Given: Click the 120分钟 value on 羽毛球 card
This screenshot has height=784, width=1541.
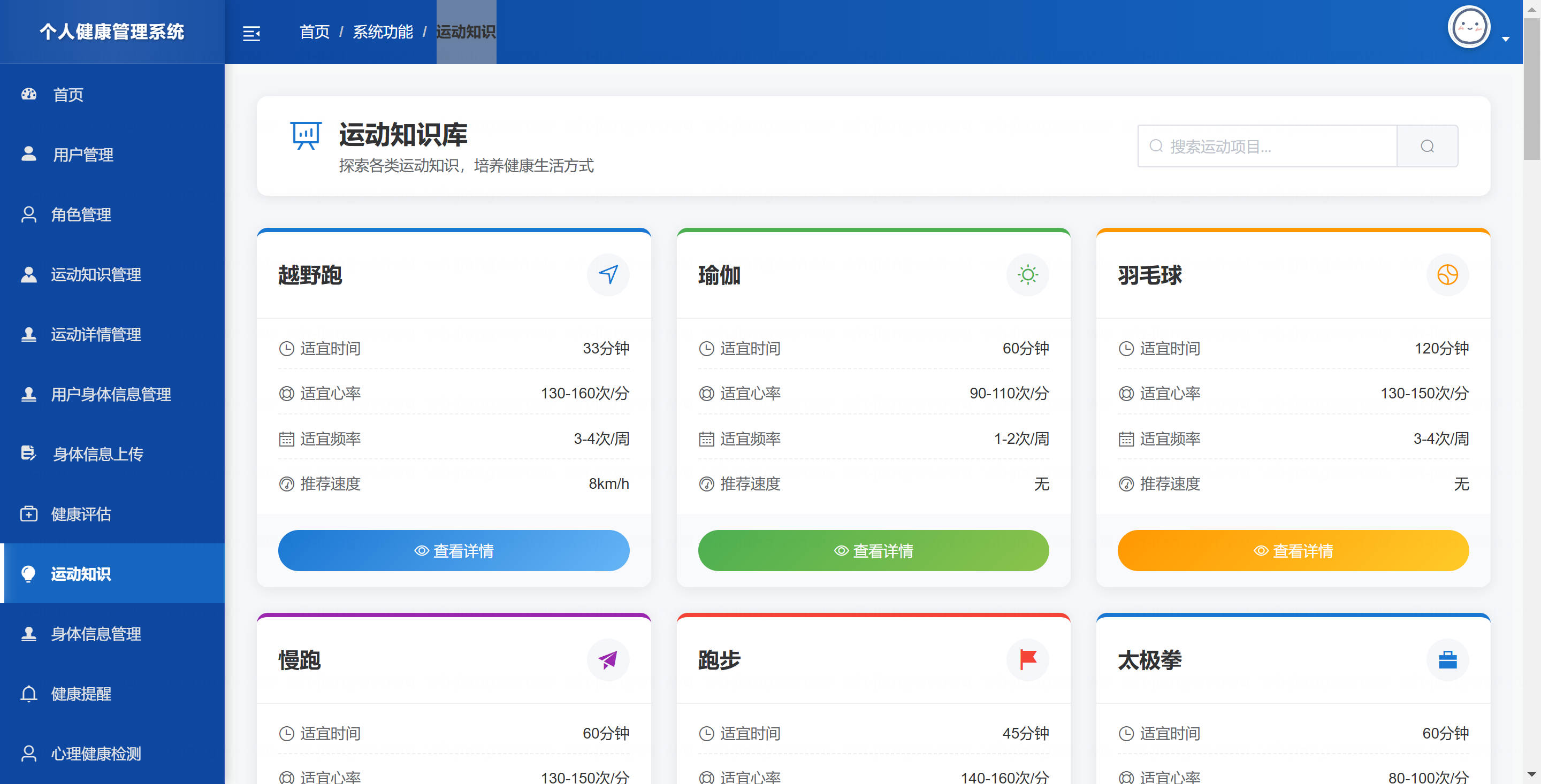Looking at the screenshot, I should pyautogui.click(x=1441, y=348).
